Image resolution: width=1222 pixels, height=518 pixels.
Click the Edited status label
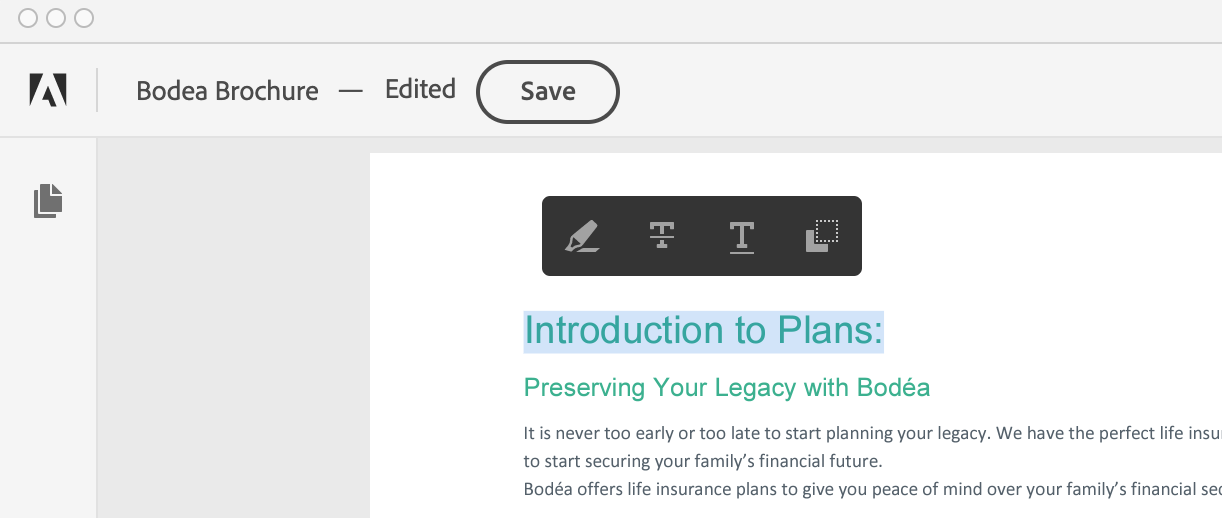tap(420, 90)
